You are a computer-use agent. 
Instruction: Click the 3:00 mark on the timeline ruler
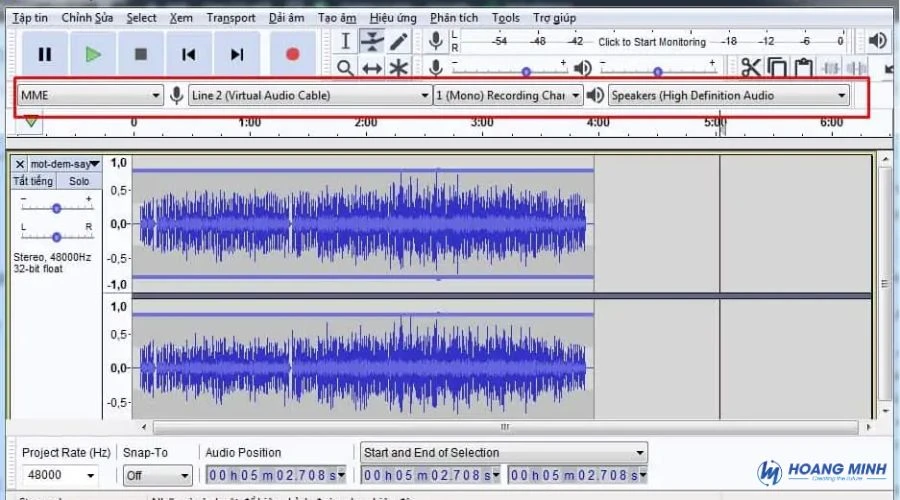click(x=482, y=122)
